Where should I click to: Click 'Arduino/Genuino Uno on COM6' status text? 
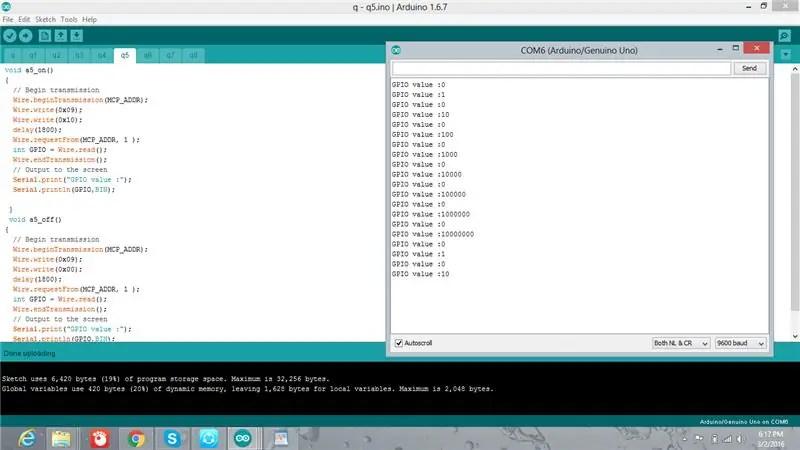pyautogui.click(x=744, y=422)
